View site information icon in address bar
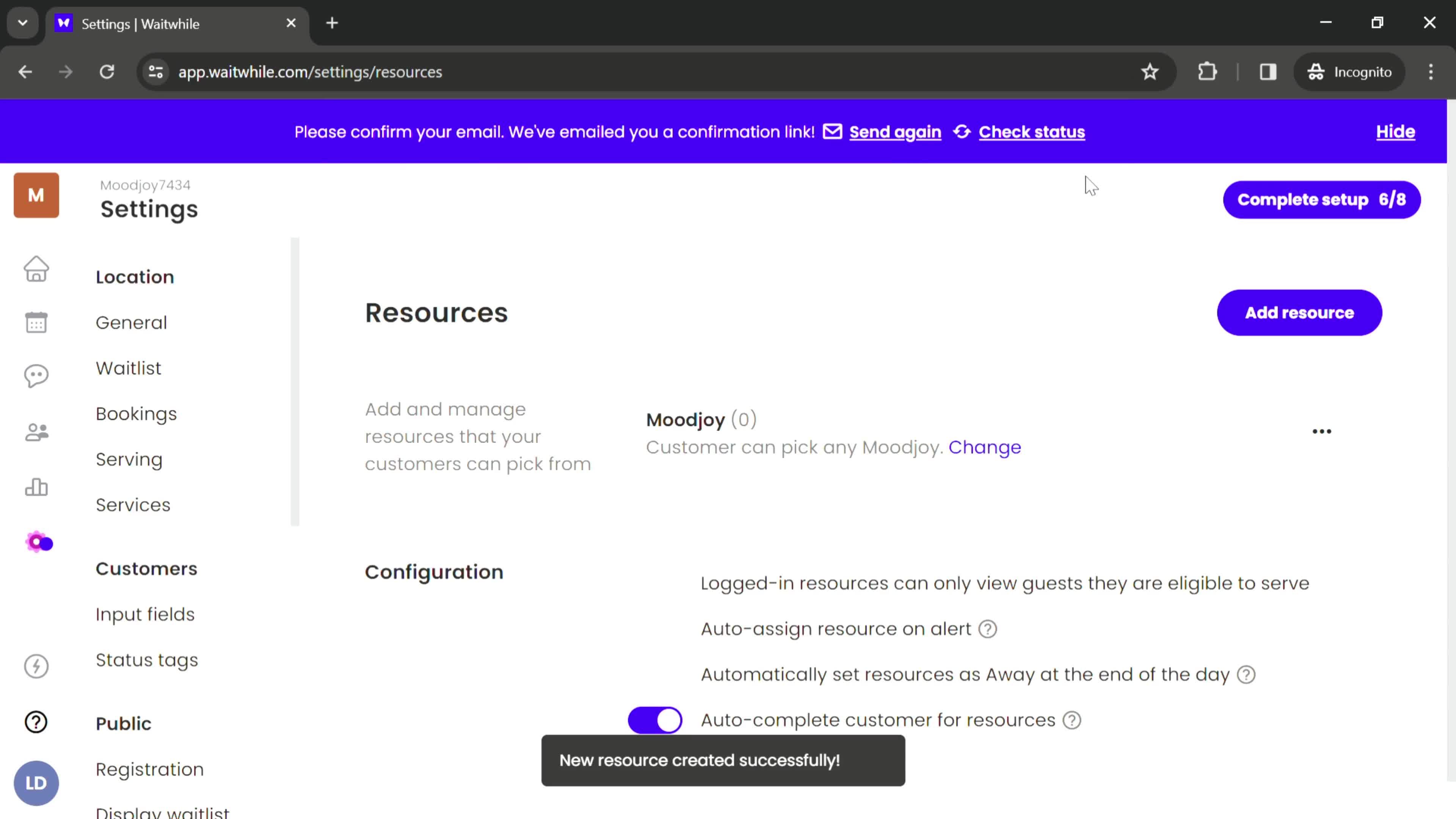This screenshot has height=819, width=1456. point(156,72)
